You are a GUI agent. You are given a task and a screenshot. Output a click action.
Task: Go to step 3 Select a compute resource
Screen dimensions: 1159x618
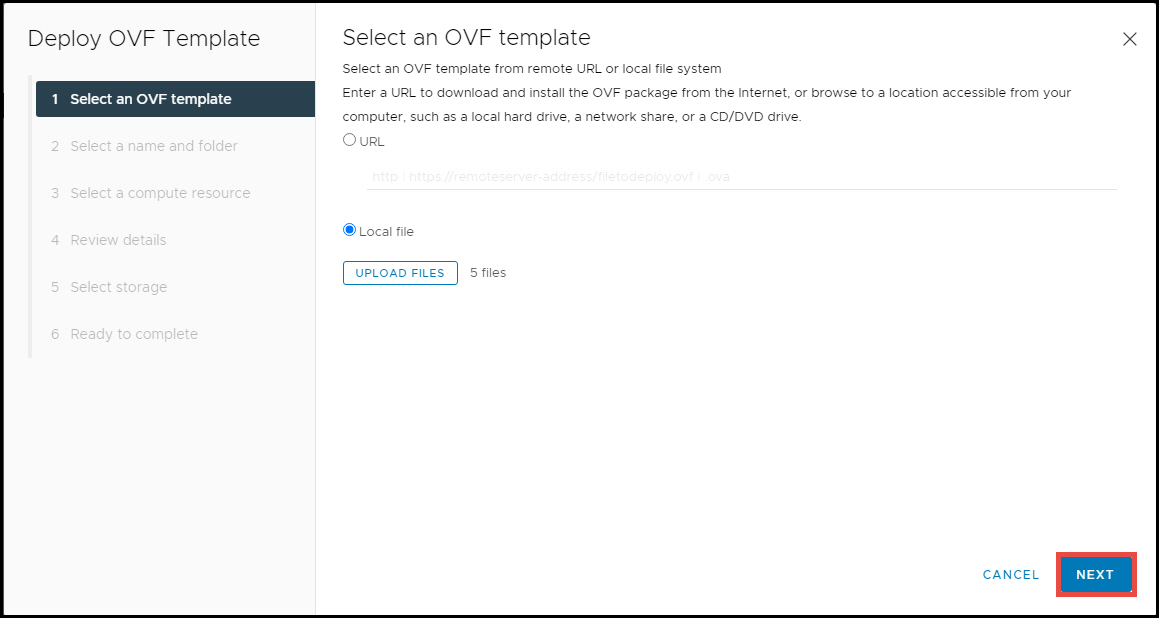pos(151,193)
